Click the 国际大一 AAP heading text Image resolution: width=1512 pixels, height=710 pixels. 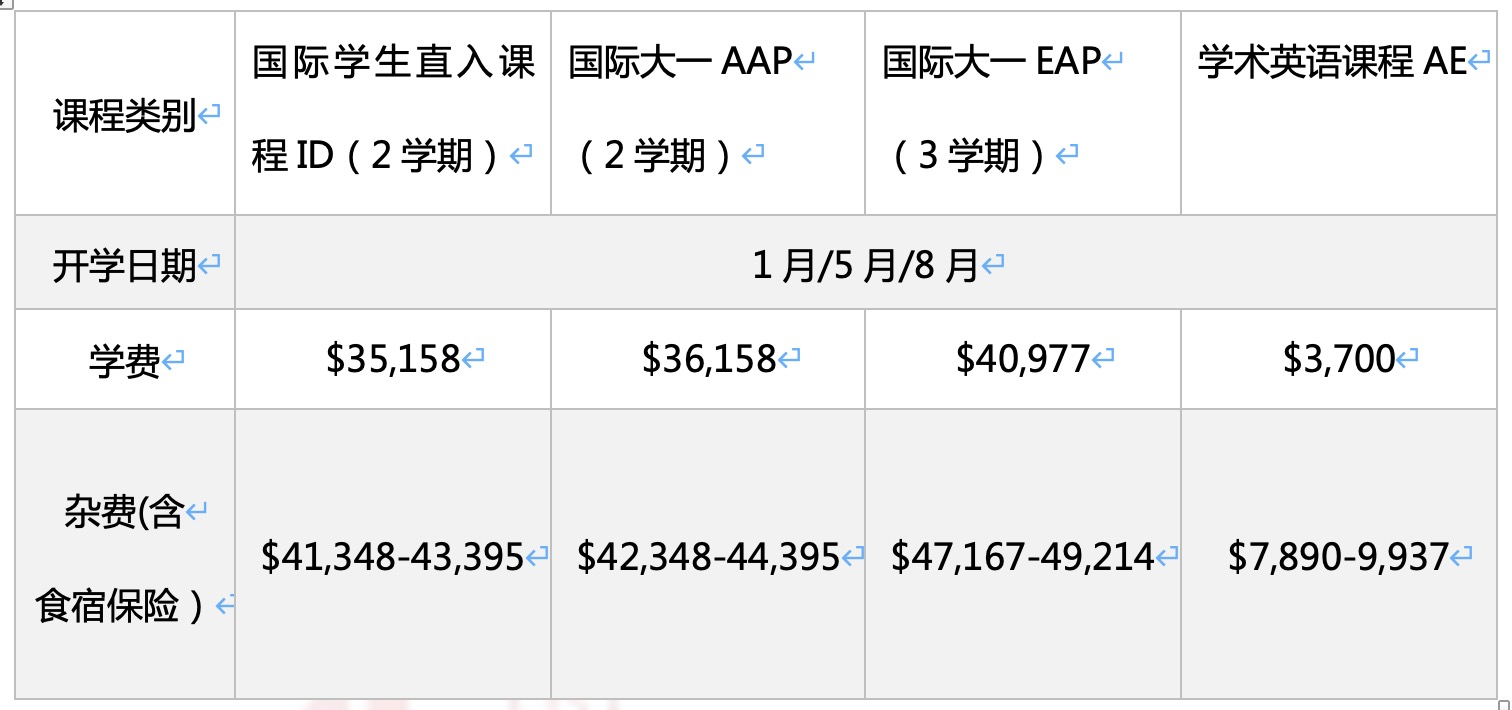(x=680, y=63)
